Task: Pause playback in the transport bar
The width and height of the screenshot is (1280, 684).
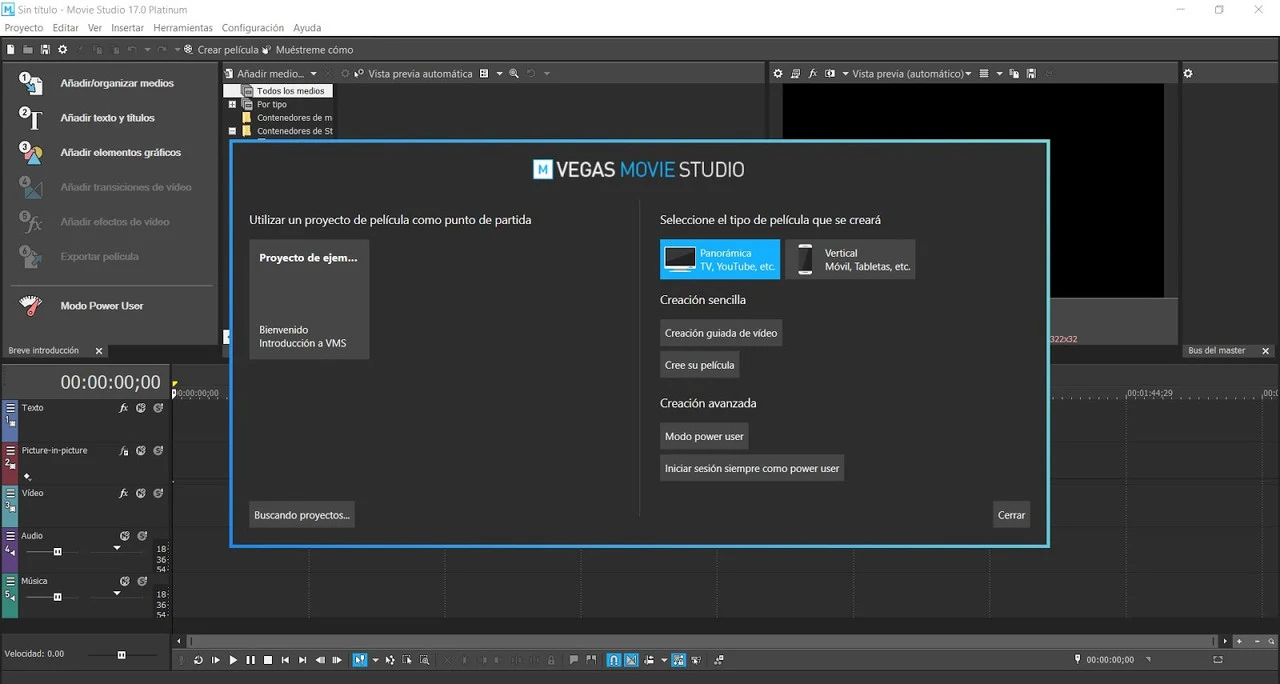Action: click(x=251, y=660)
